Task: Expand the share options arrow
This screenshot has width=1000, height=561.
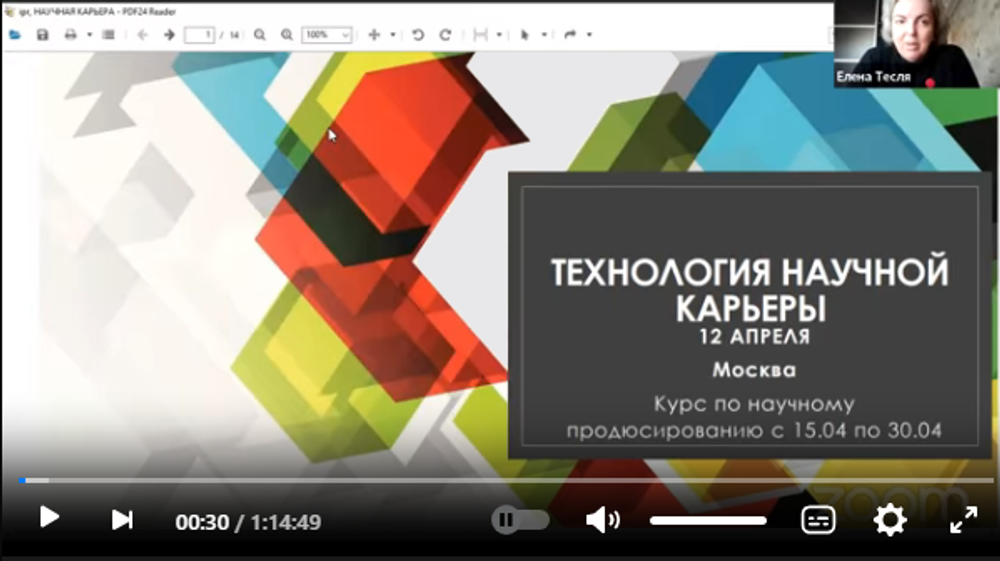Action: click(x=589, y=34)
